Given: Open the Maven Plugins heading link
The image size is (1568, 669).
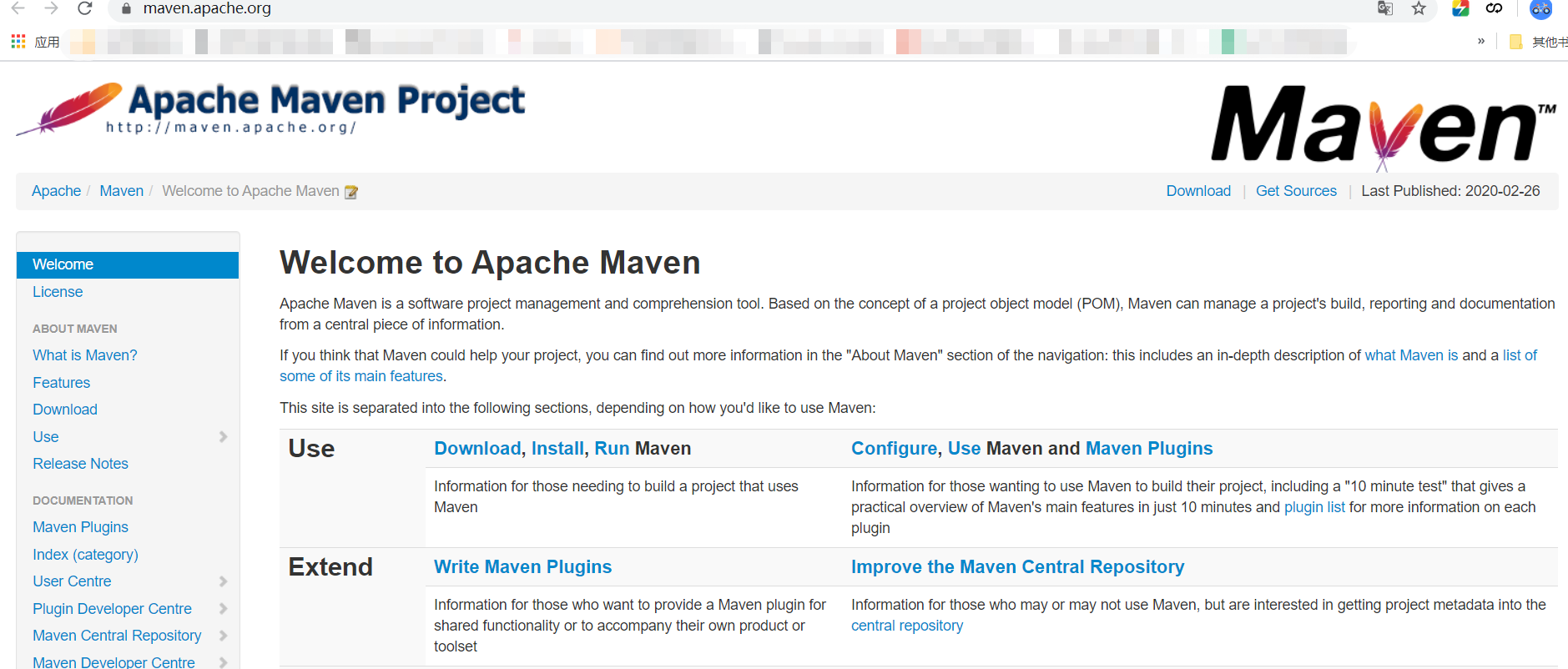Looking at the screenshot, I should [1149, 449].
